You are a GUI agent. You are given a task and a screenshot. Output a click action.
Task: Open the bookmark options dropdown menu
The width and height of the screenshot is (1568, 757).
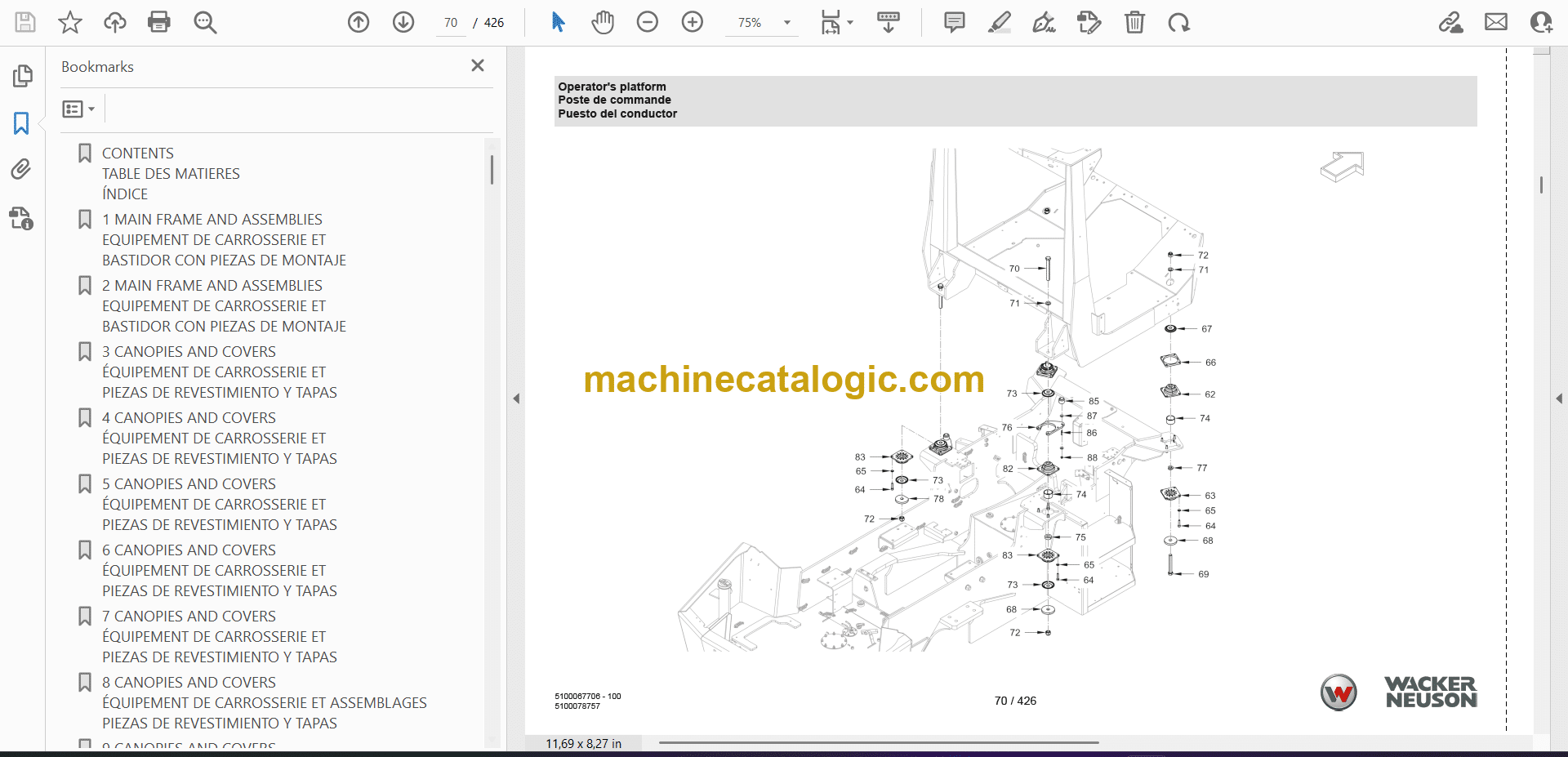[x=78, y=109]
